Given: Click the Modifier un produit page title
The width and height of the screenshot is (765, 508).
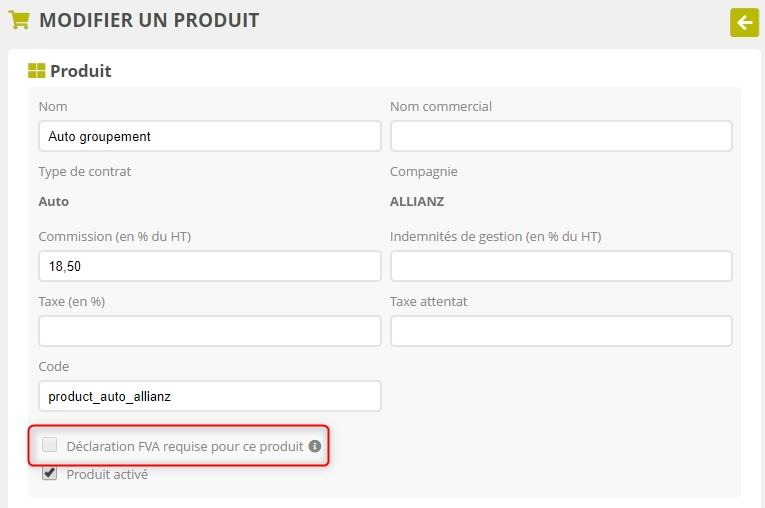Looking at the screenshot, I should [149, 20].
